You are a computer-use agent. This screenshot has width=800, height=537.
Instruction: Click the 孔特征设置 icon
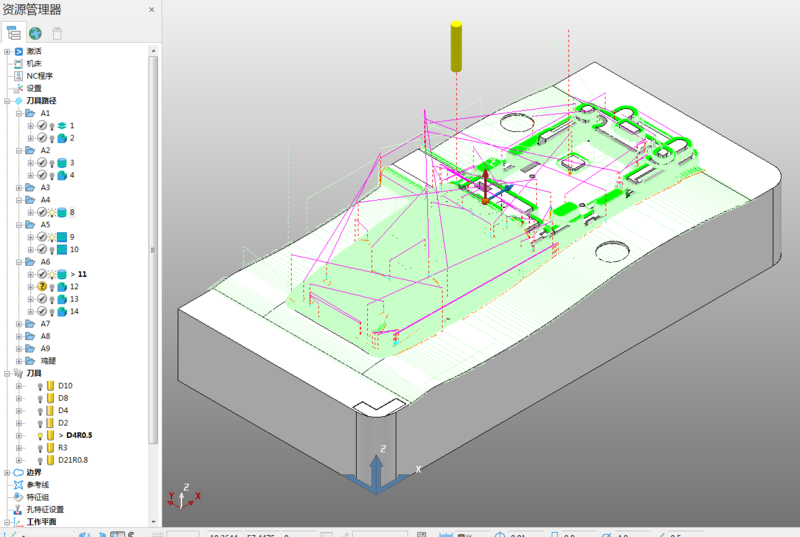(x=18, y=509)
